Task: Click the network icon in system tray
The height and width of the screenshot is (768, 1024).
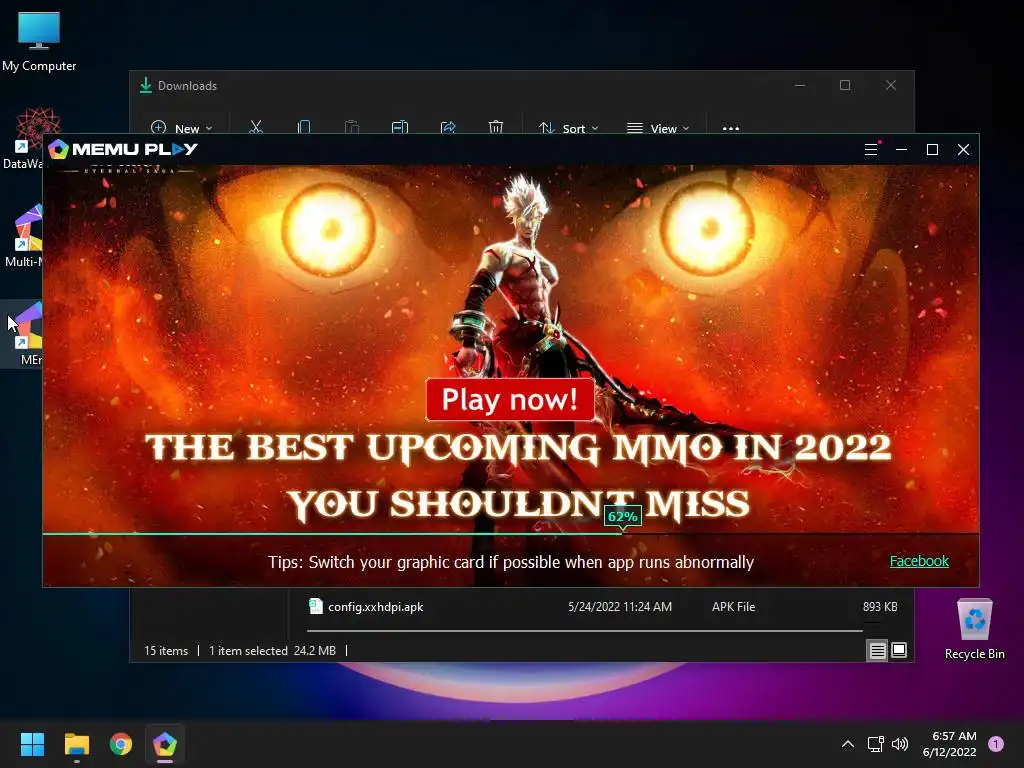Action: click(876, 744)
